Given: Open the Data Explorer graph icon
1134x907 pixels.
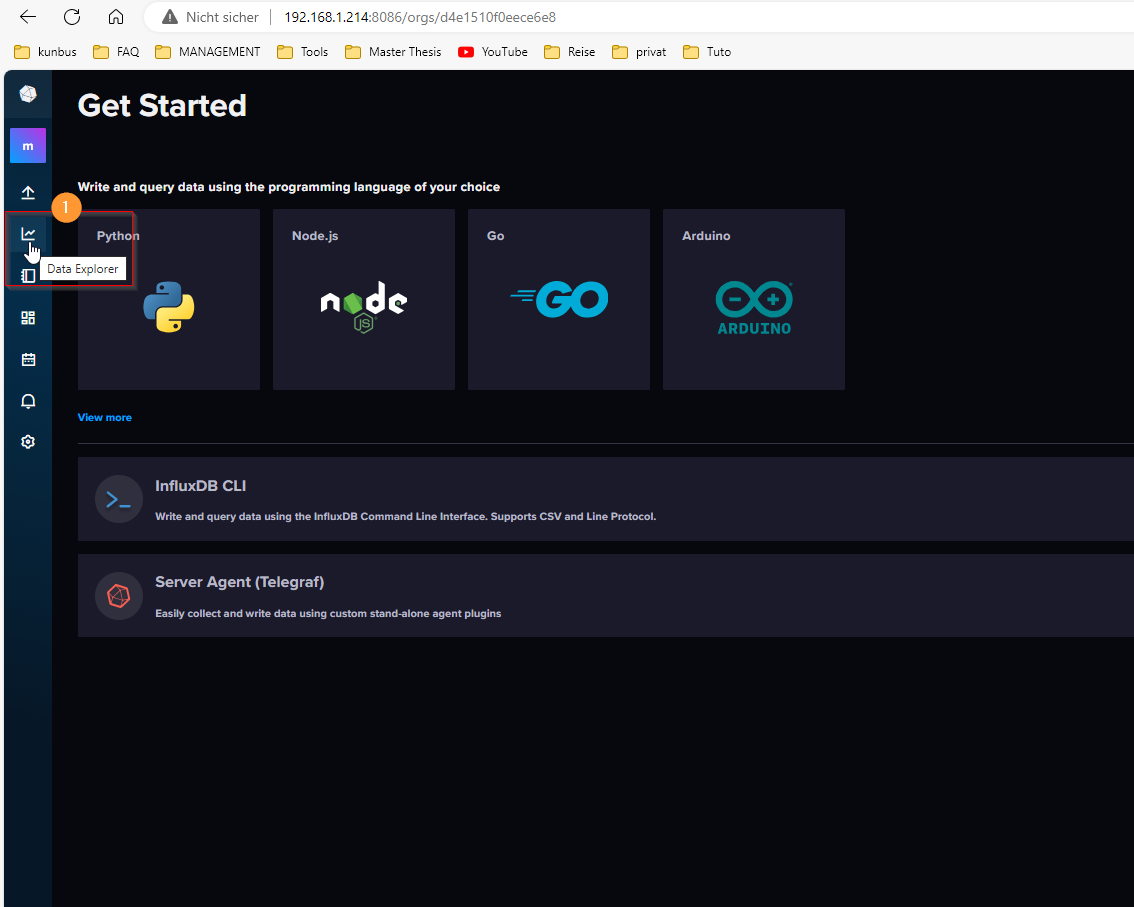Looking at the screenshot, I should point(28,234).
